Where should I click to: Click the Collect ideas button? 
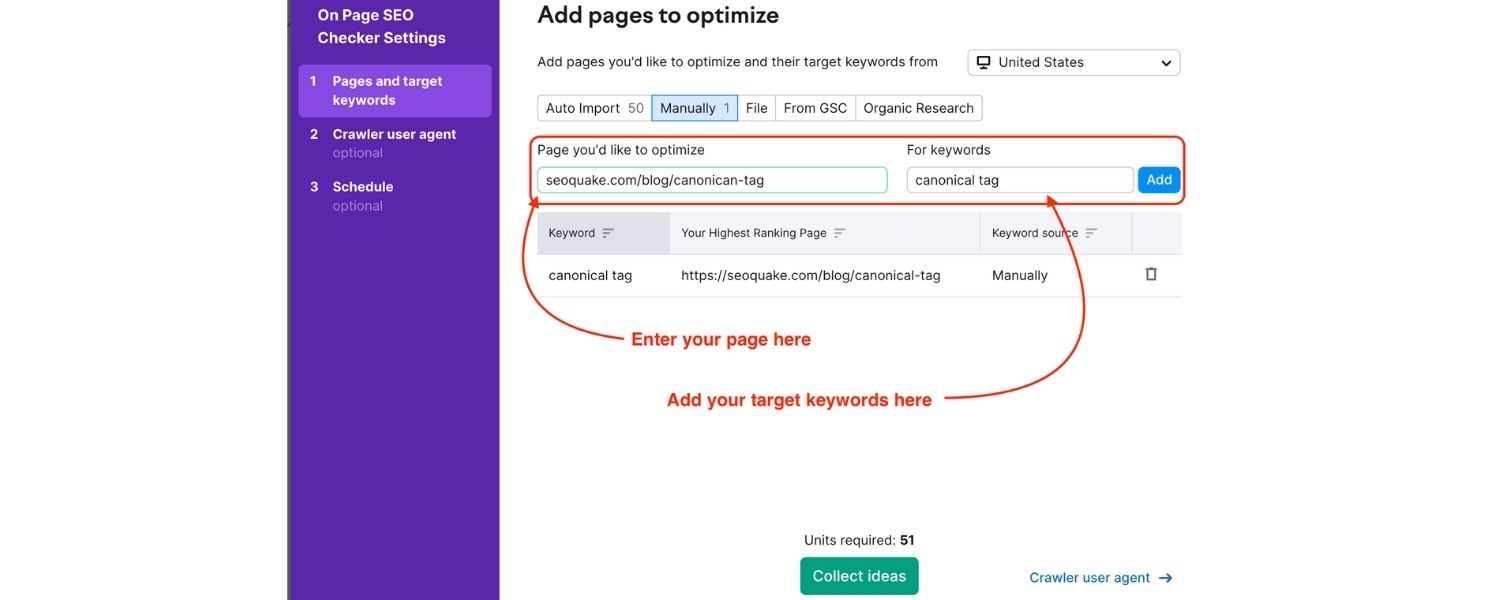click(858, 575)
